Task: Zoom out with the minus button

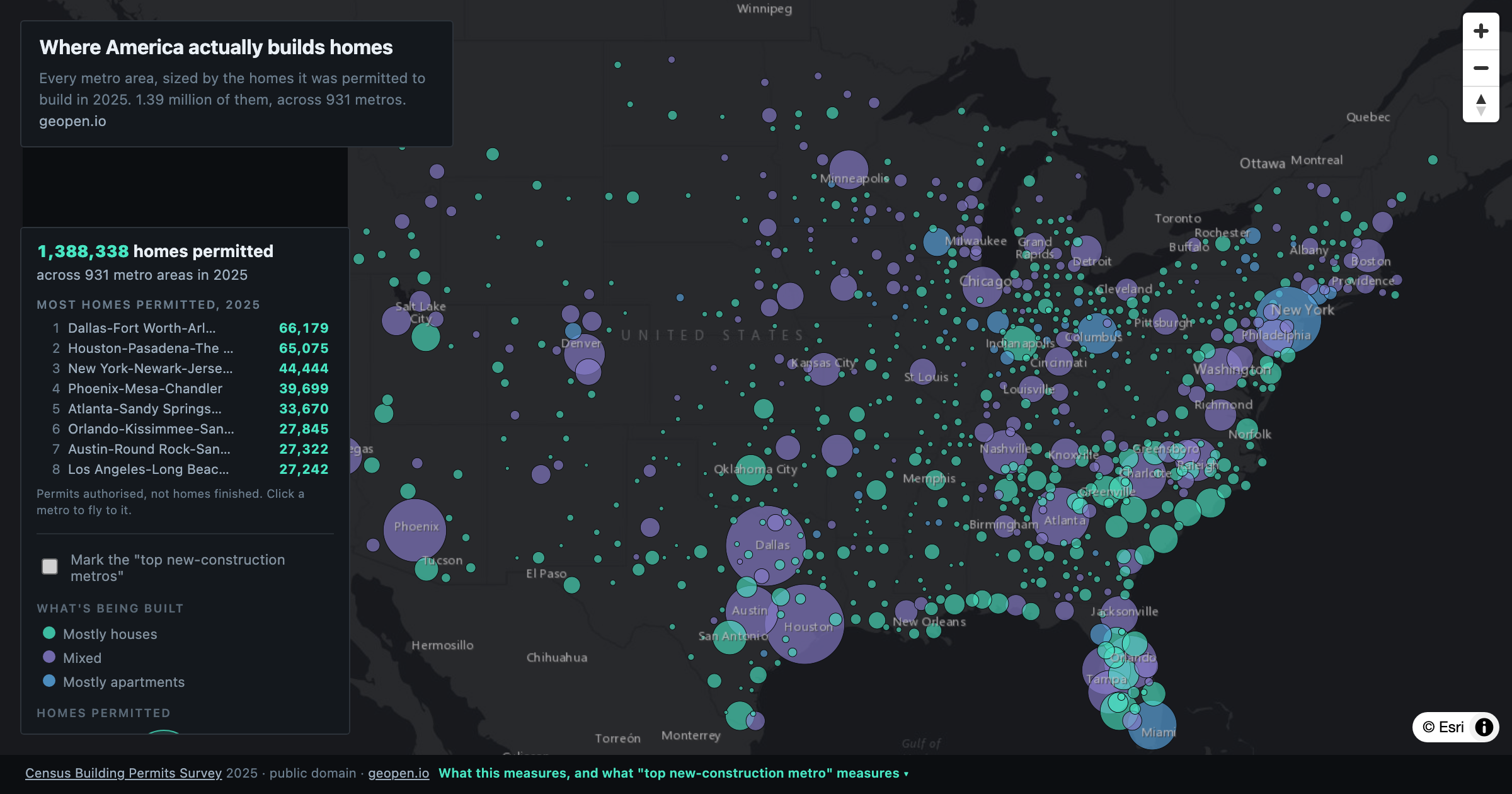Action: (1480, 67)
